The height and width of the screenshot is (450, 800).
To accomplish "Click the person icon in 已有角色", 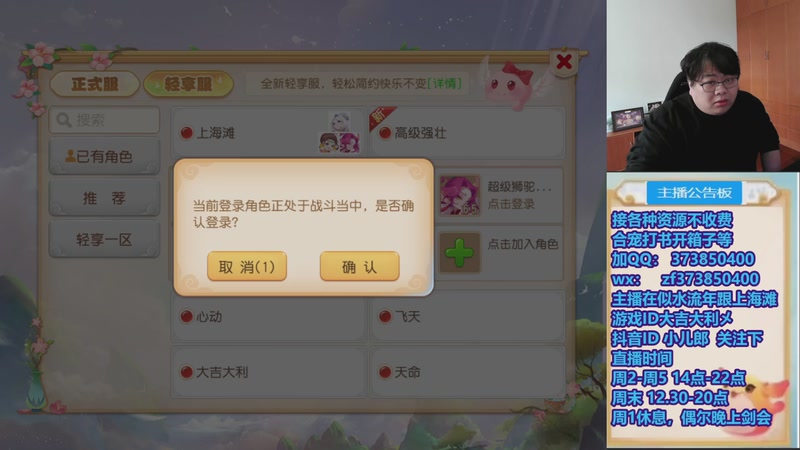I will pos(70,156).
